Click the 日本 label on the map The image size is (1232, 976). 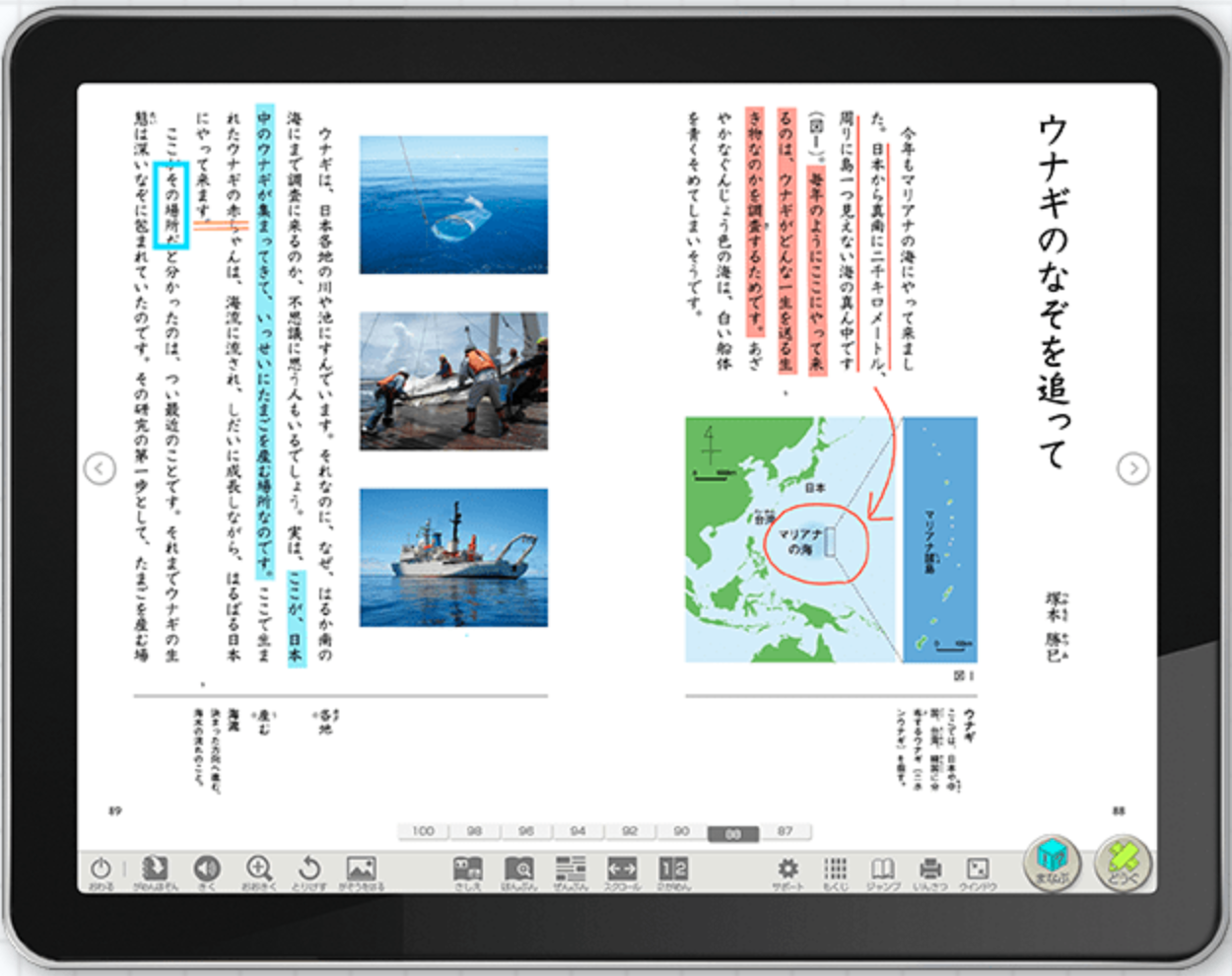pos(815,488)
